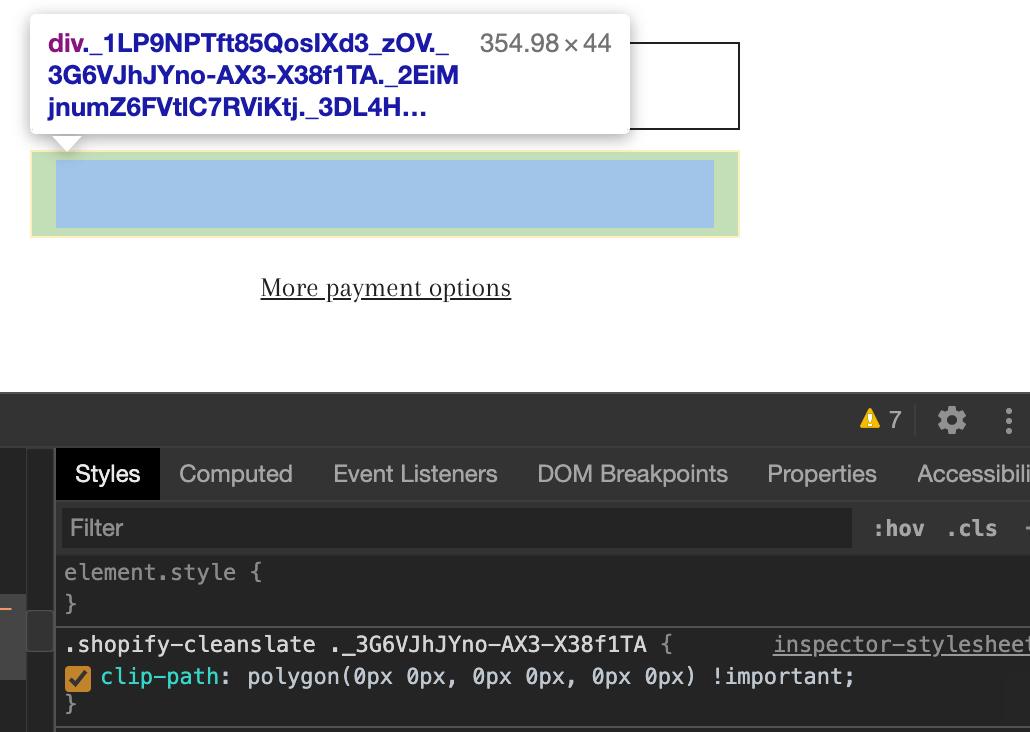The image size is (1030, 732).
Task: Click the More payment options link
Action: (x=385, y=288)
